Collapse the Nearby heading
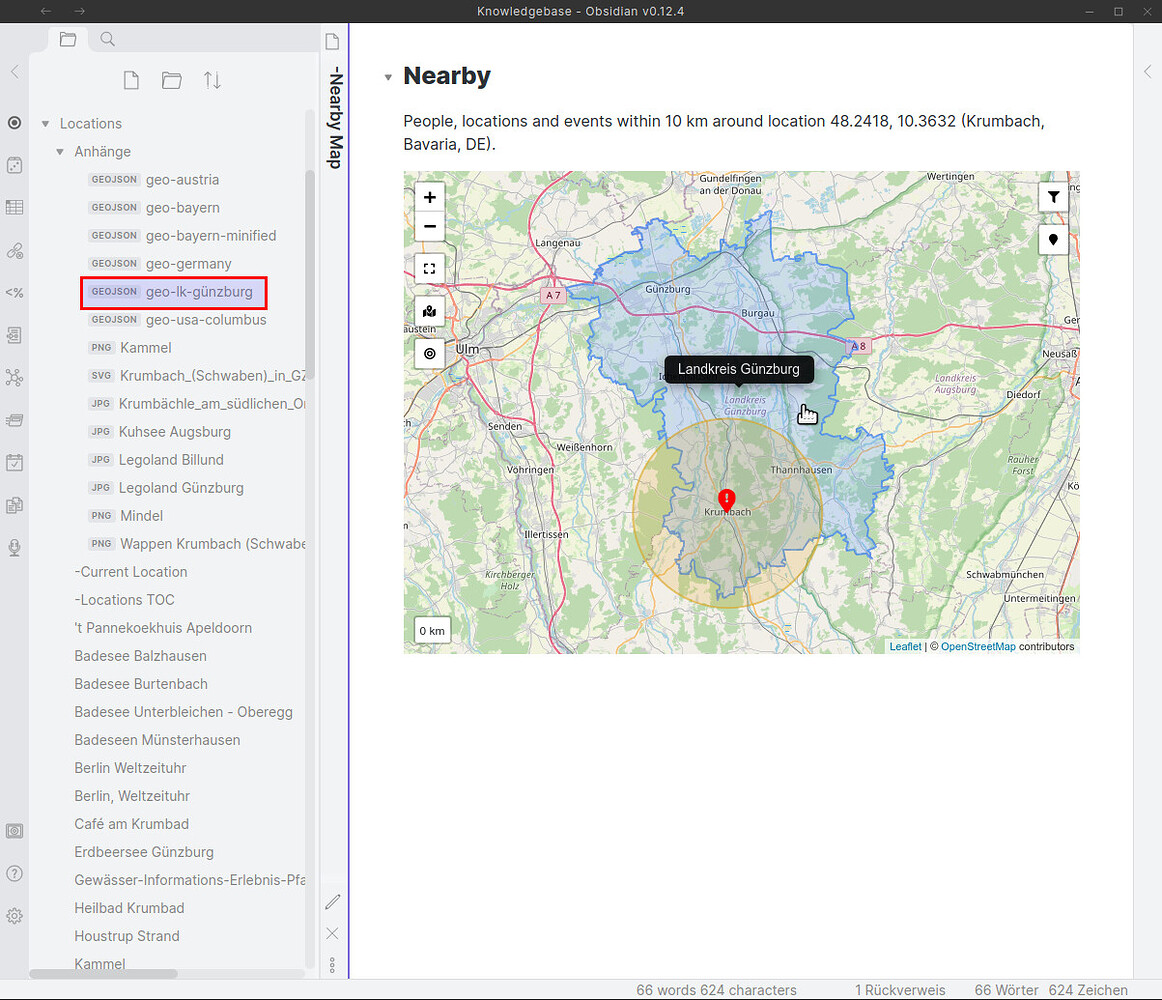The height and width of the screenshot is (1000, 1162). 388,75
